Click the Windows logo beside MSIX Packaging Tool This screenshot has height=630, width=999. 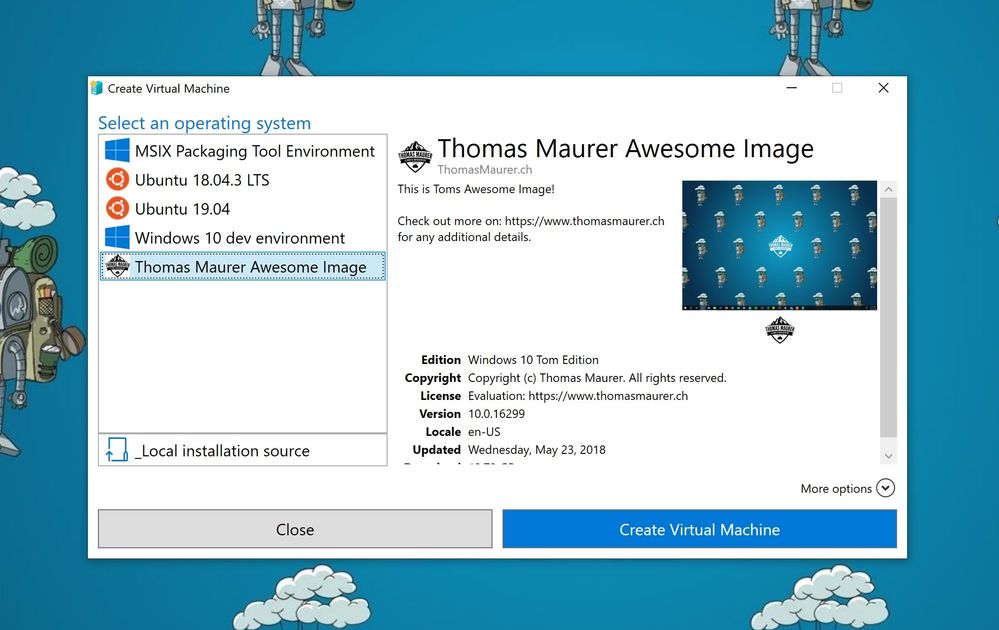point(117,150)
